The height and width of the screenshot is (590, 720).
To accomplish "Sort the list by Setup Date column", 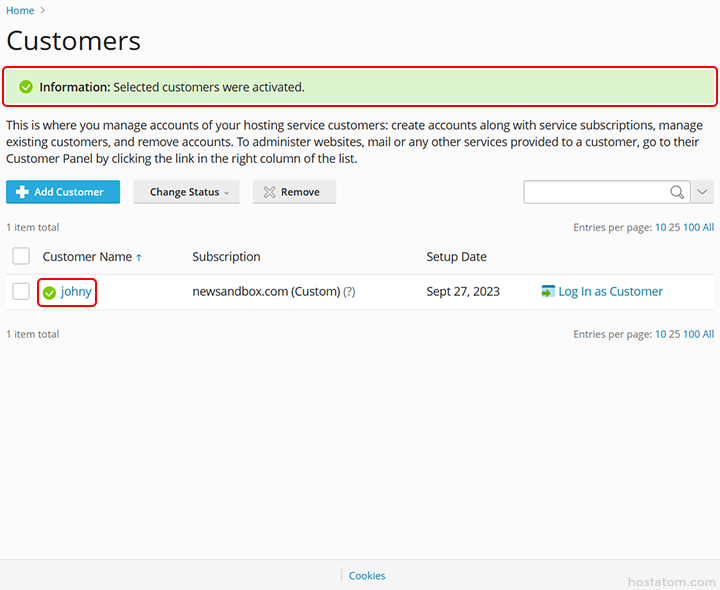I will point(456,257).
